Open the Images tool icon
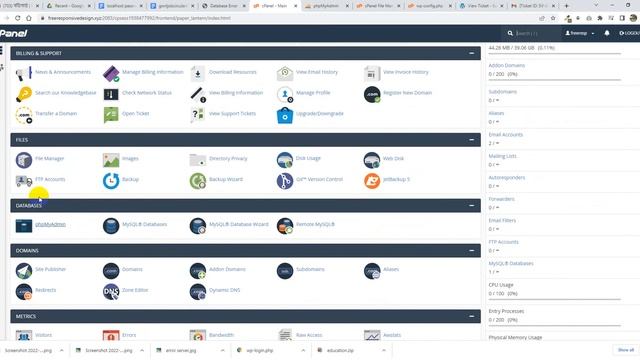 point(111,160)
